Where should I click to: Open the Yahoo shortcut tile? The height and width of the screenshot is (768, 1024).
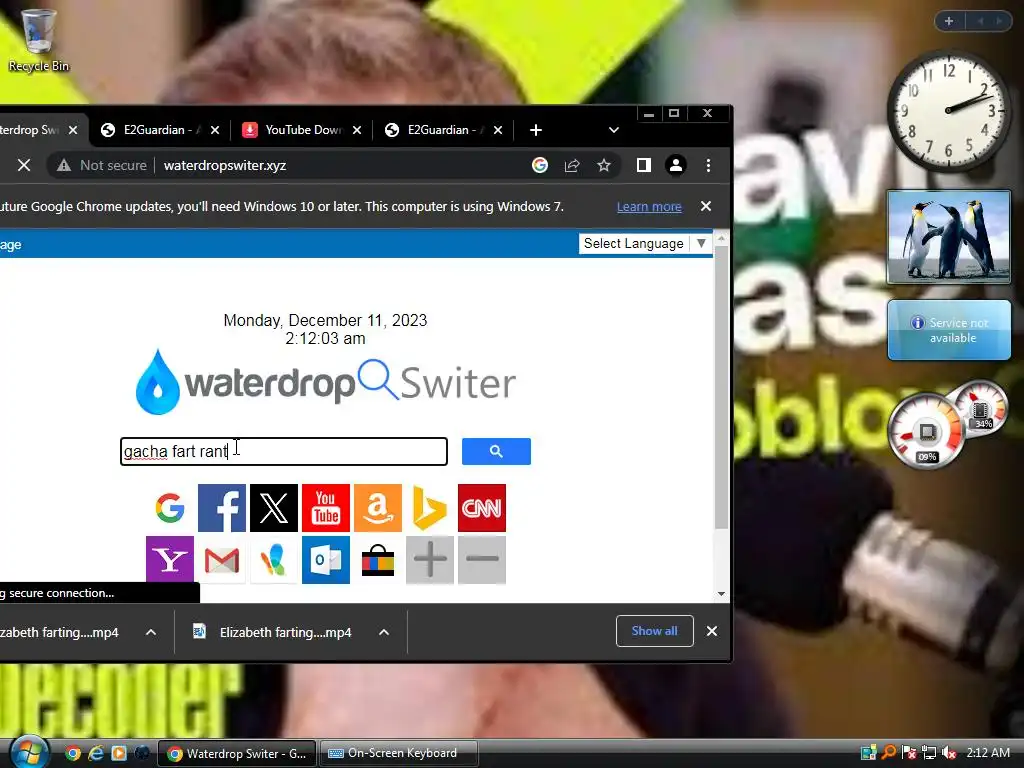pos(170,560)
